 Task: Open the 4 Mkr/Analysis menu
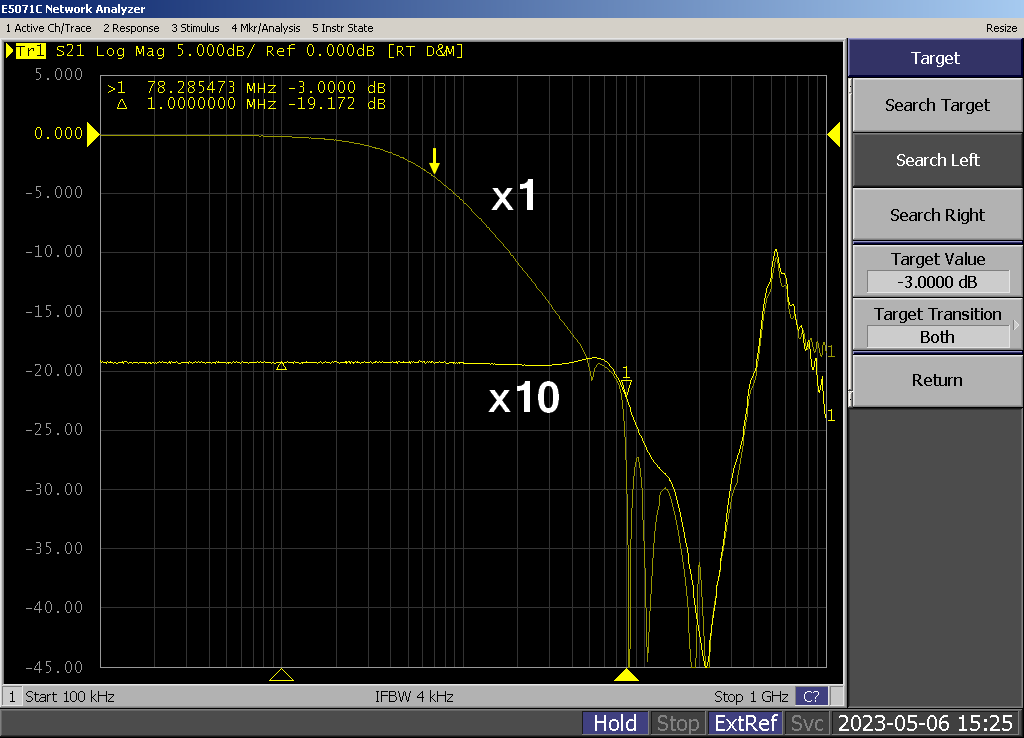pos(265,28)
